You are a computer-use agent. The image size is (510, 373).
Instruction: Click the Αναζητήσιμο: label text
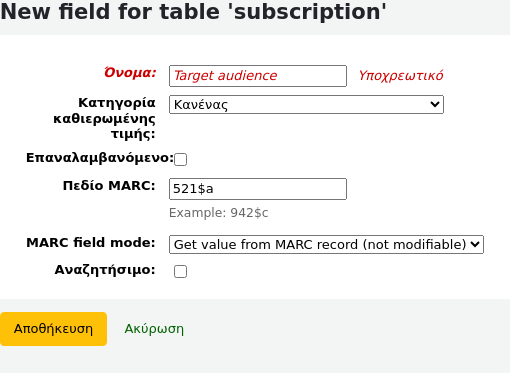[105, 270]
